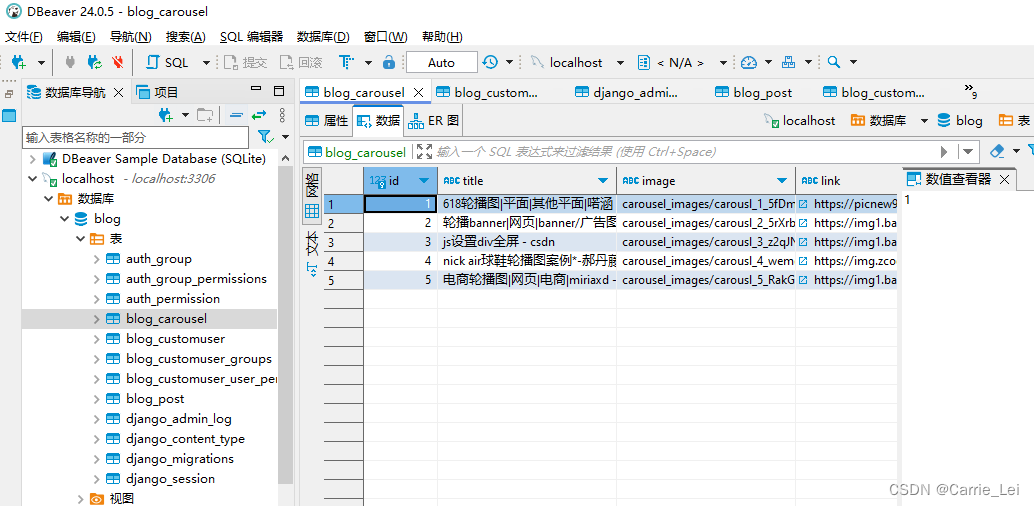Open sort dropdown on title column
The height and width of the screenshot is (506, 1034).
[x=603, y=181]
